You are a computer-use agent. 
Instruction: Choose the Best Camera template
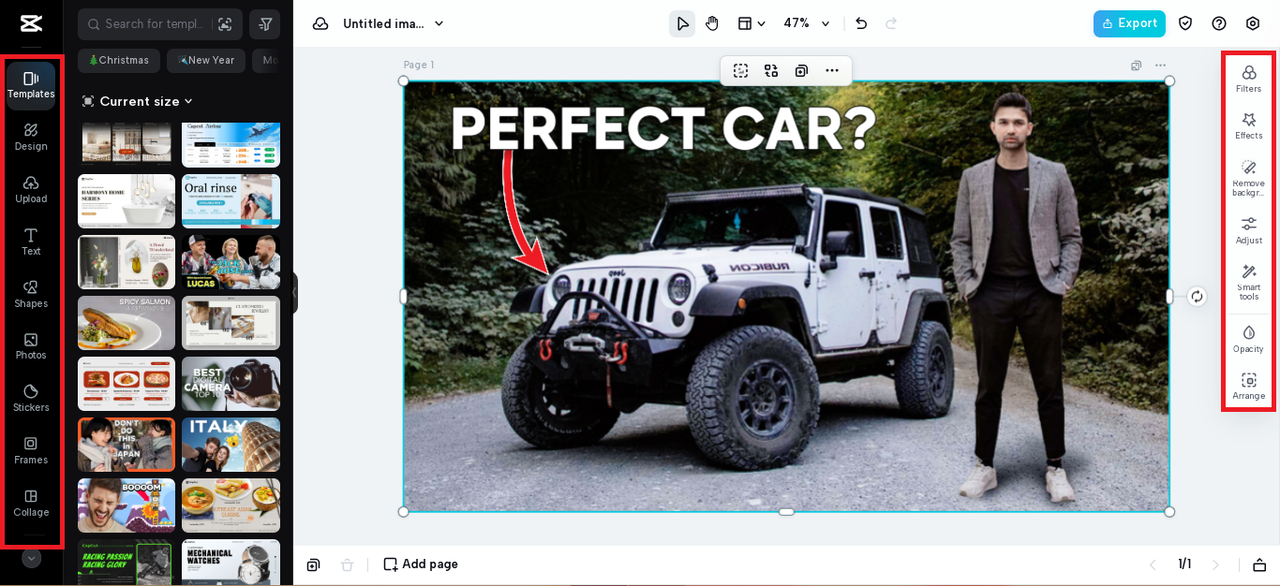click(231, 383)
